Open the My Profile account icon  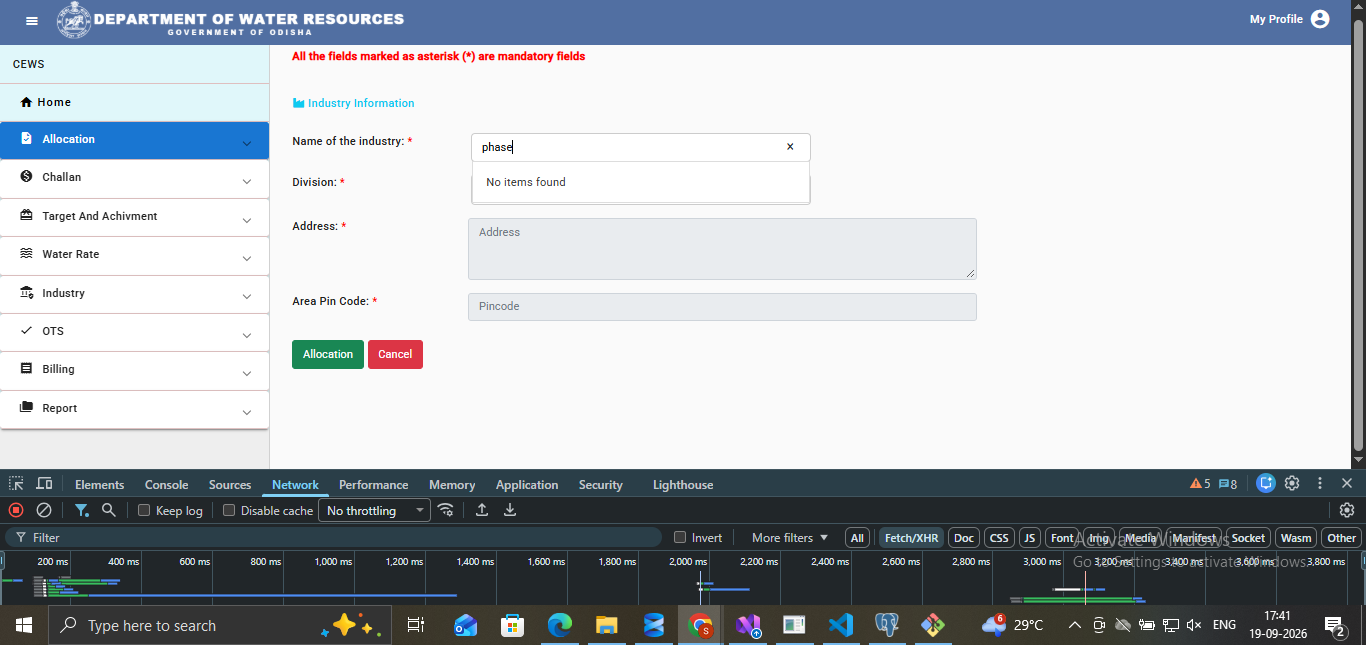pyautogui.click(x=1320, y=19)
